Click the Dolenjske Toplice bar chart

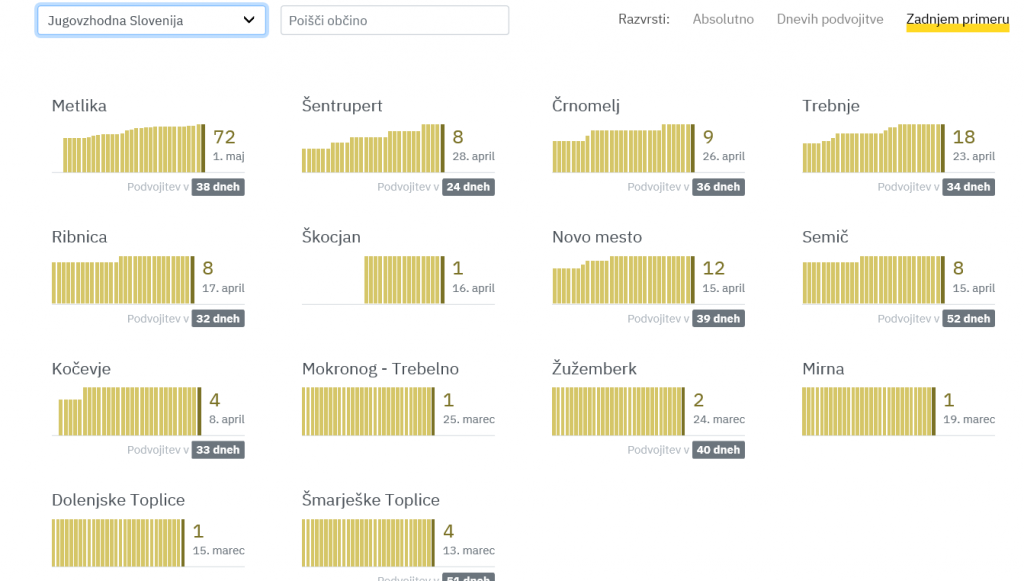click(x=118, y=543)
